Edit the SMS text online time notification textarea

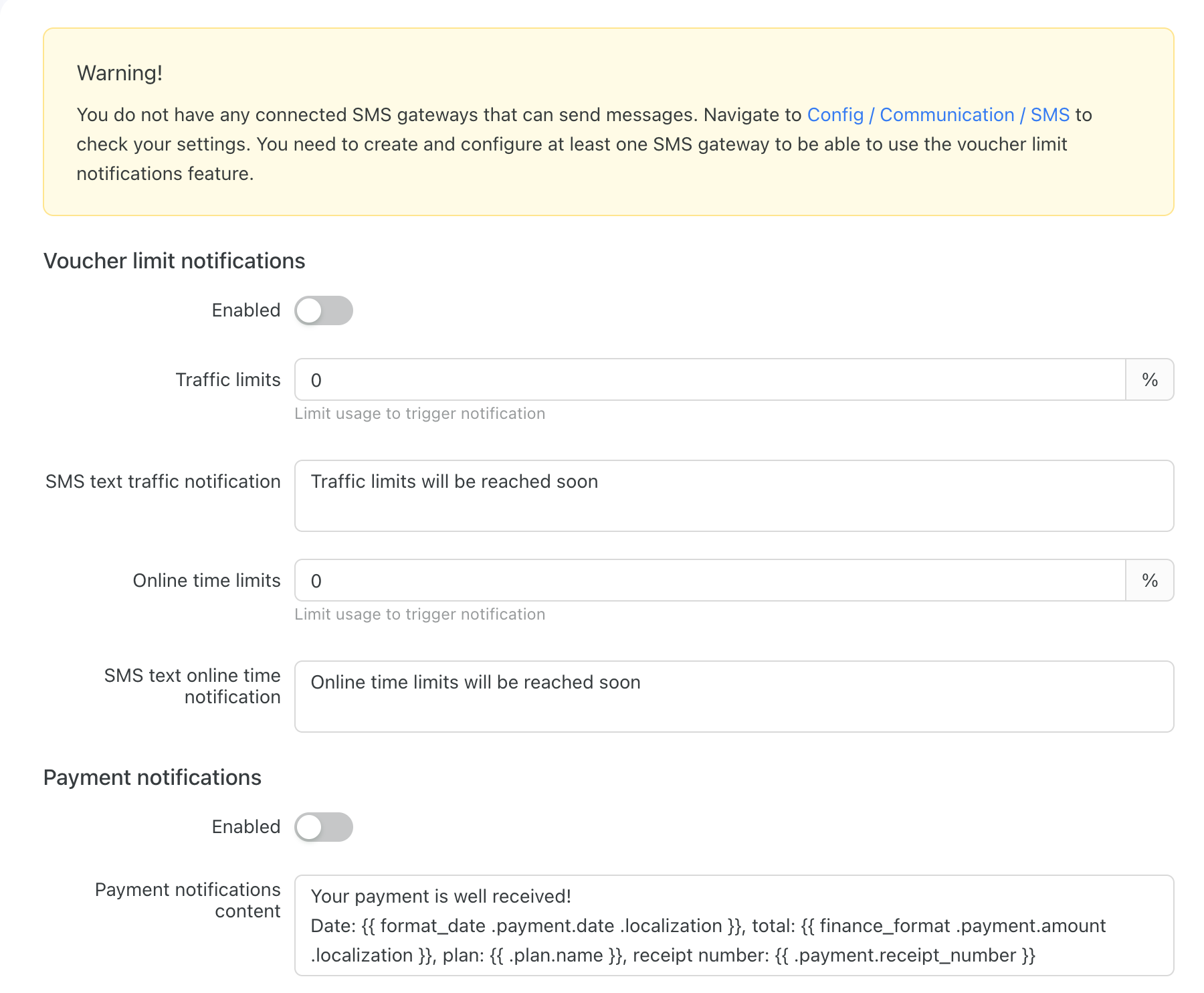pos(734,697)
